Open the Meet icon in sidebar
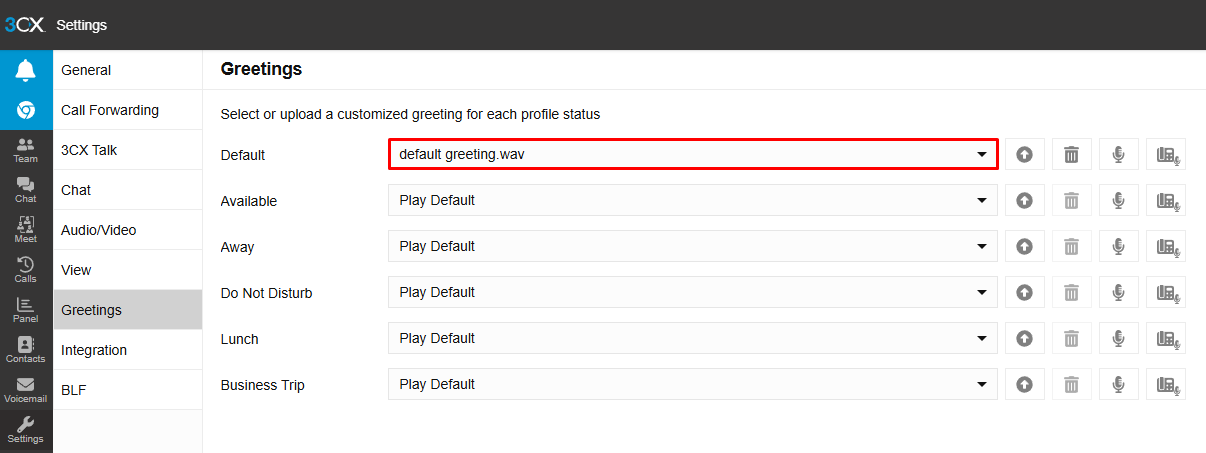 (26, 229)
